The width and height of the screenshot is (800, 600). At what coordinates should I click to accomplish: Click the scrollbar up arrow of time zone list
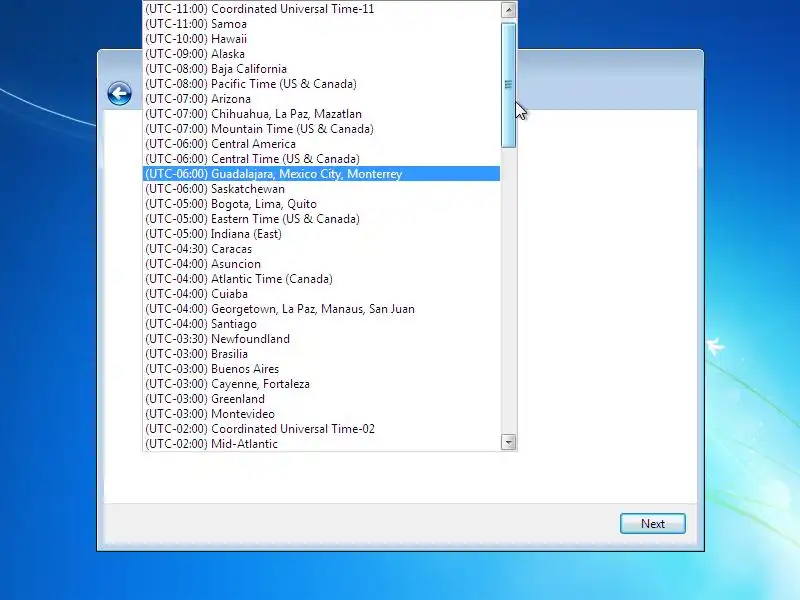pos(508,10)
